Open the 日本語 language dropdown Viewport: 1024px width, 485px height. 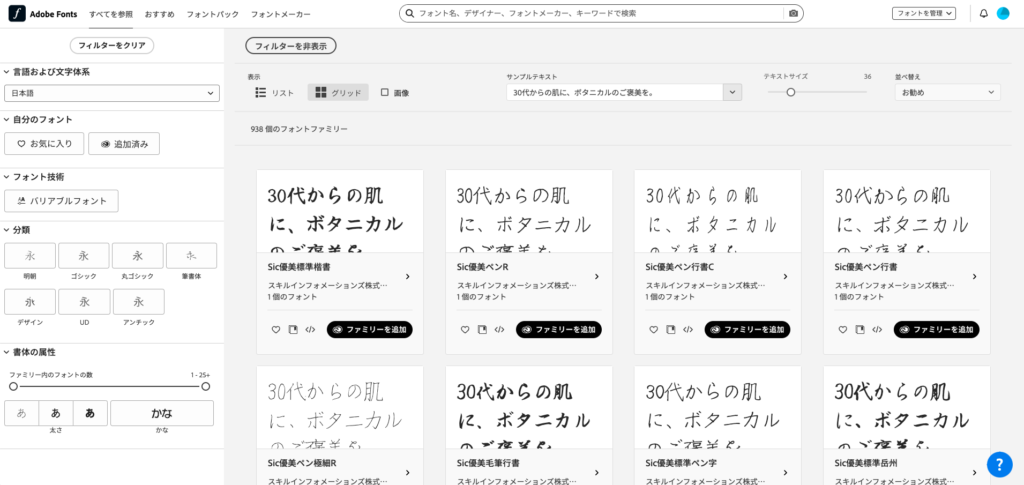click(x=112, y=93)
